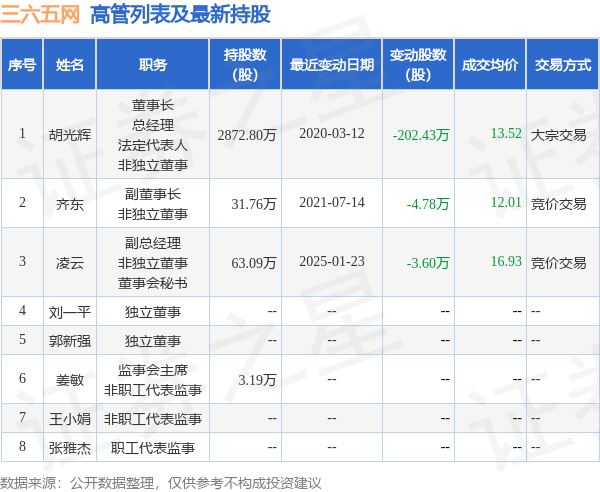Click the 三六五网 title text
The height and width of the screenshot is (492, 600).
click(40, 15)
